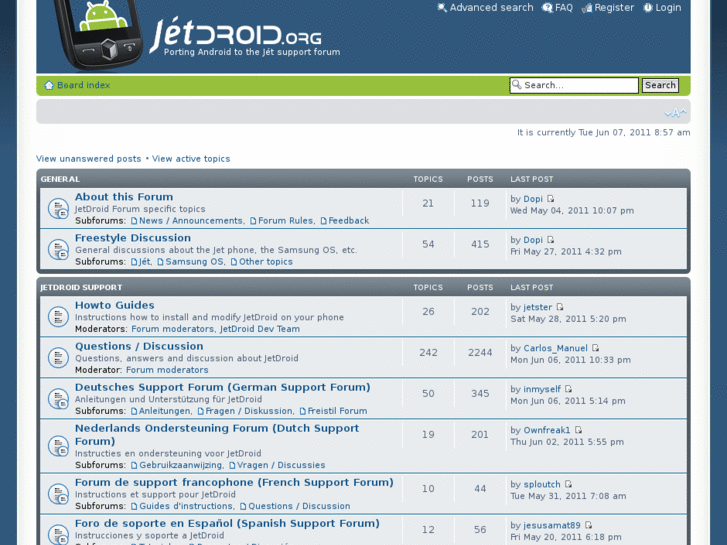Image resolution: width=727 pixels, height=545 pixels.
Task: Click the Search button
Action: click(660, 85)
